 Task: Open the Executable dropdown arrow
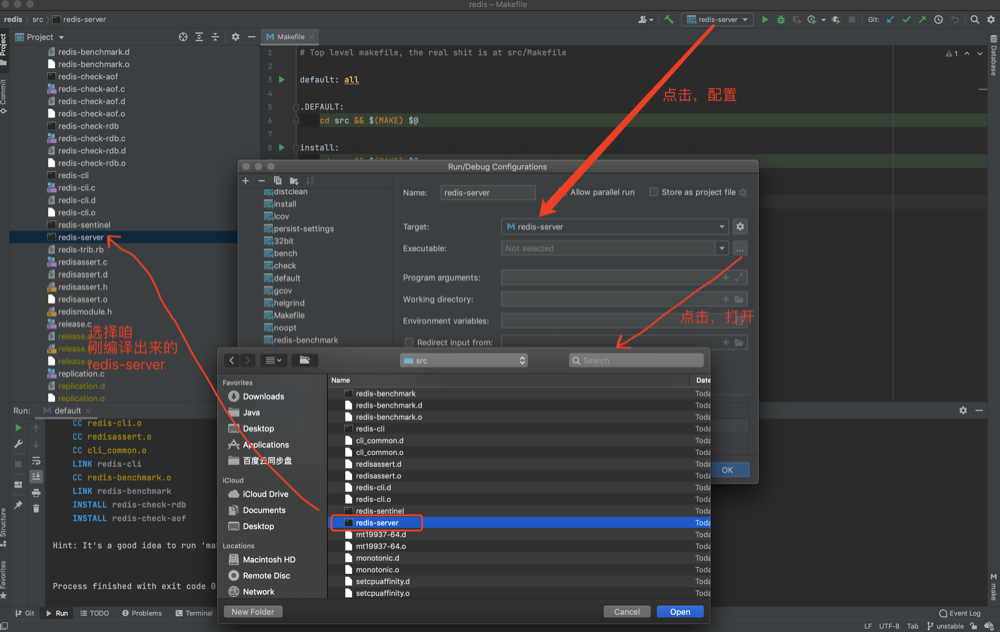721,249
